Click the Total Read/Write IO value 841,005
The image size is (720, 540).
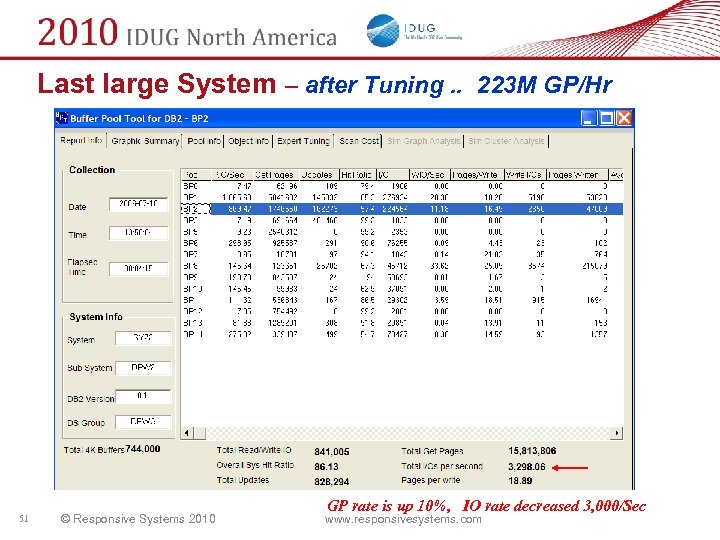(x=332, y=452)
